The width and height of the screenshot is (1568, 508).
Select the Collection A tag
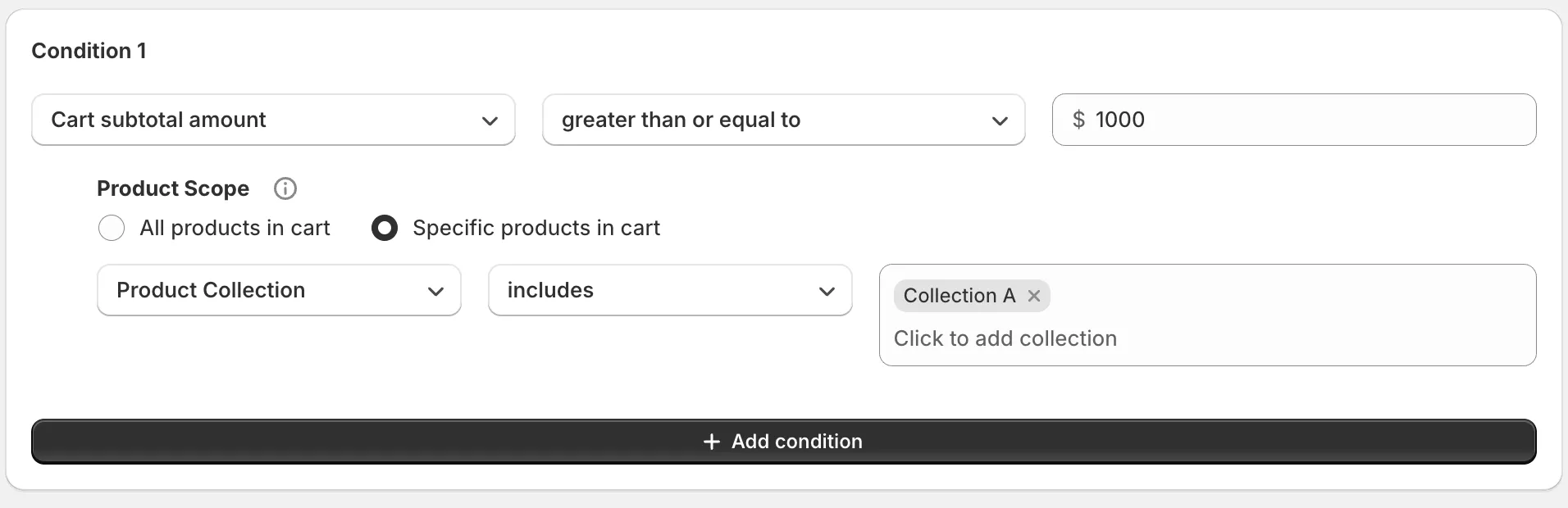tap(958, 296)
